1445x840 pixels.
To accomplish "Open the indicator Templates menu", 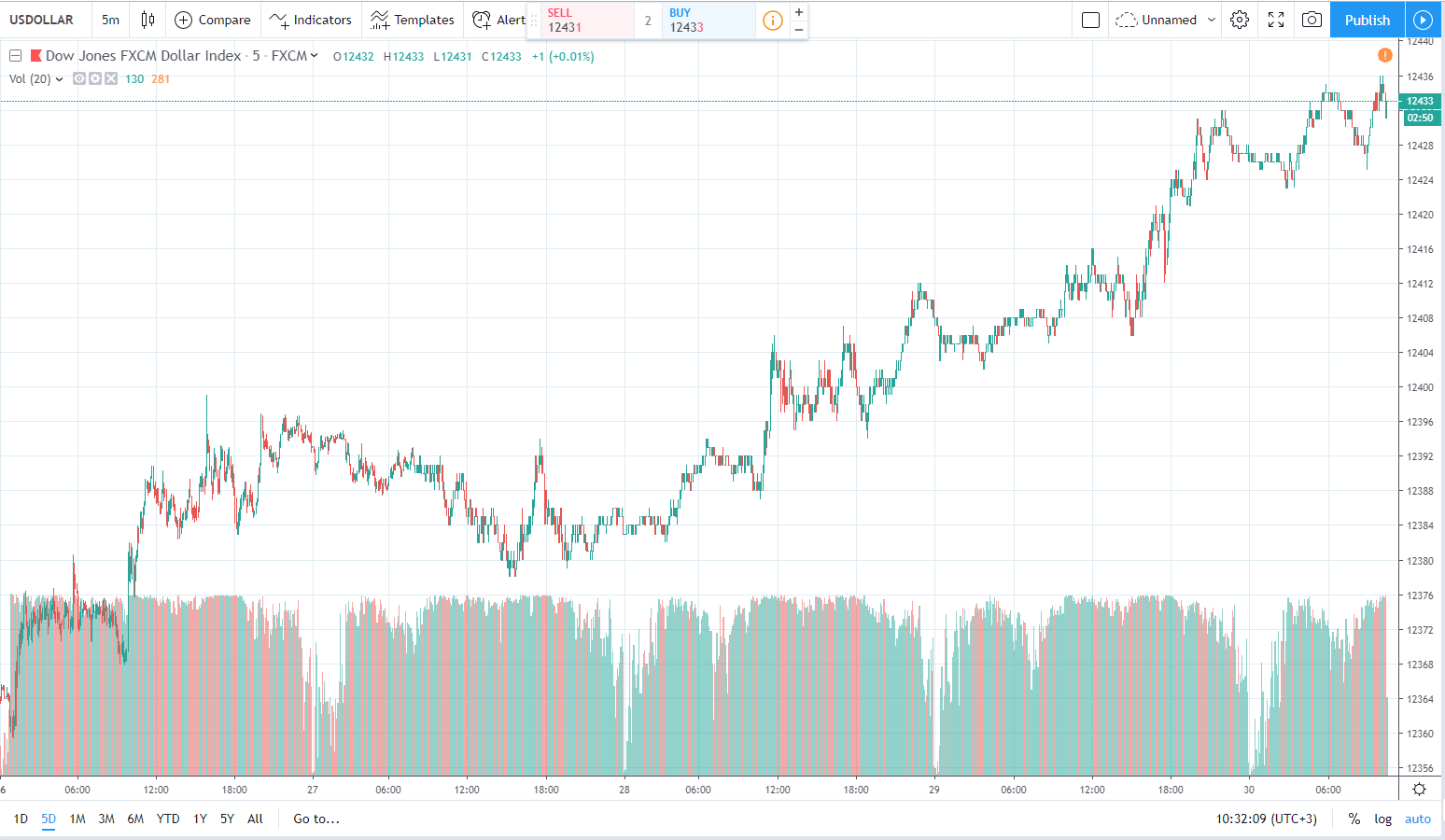I will pos(413,20).
